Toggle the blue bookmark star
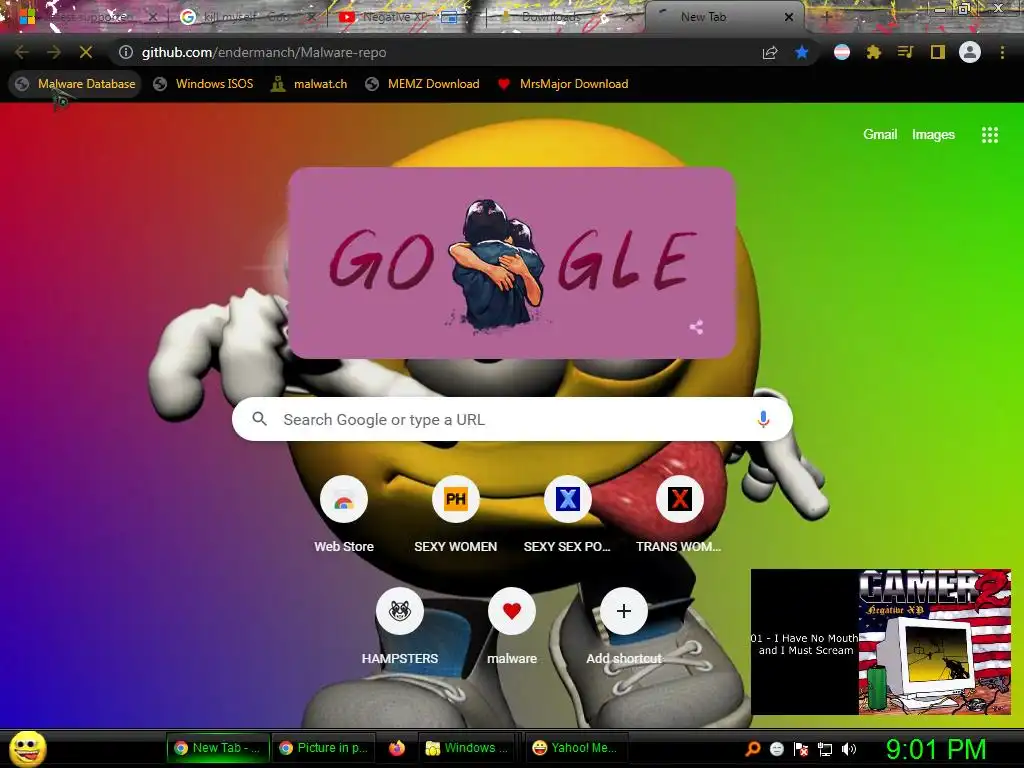 802,52
